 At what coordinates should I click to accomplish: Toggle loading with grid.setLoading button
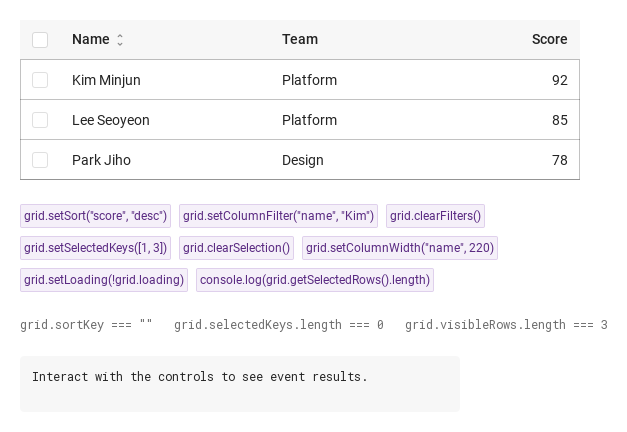[x=104, y=280]
